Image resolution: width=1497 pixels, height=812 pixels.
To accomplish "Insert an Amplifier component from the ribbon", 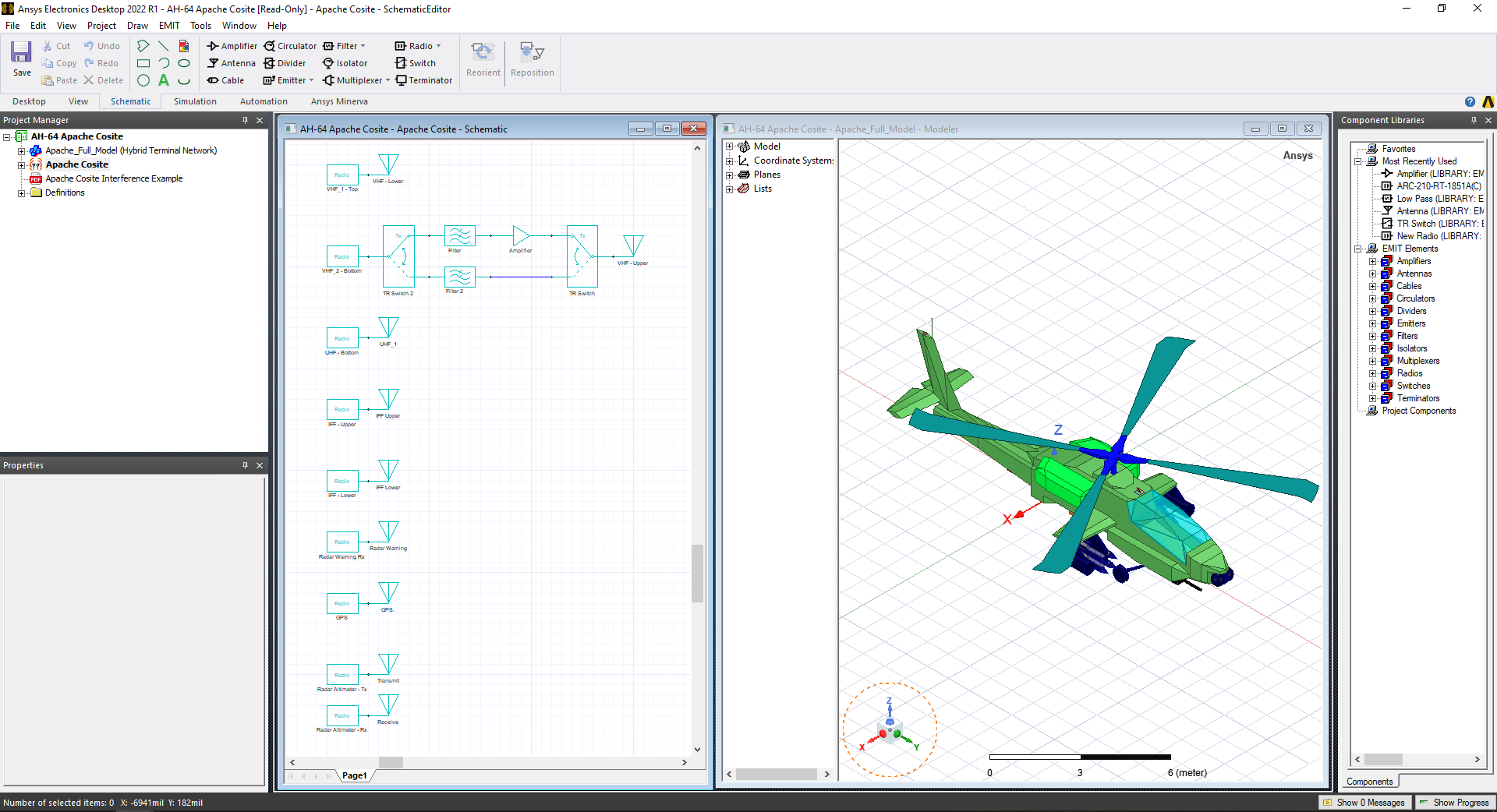I will [232, 46].
